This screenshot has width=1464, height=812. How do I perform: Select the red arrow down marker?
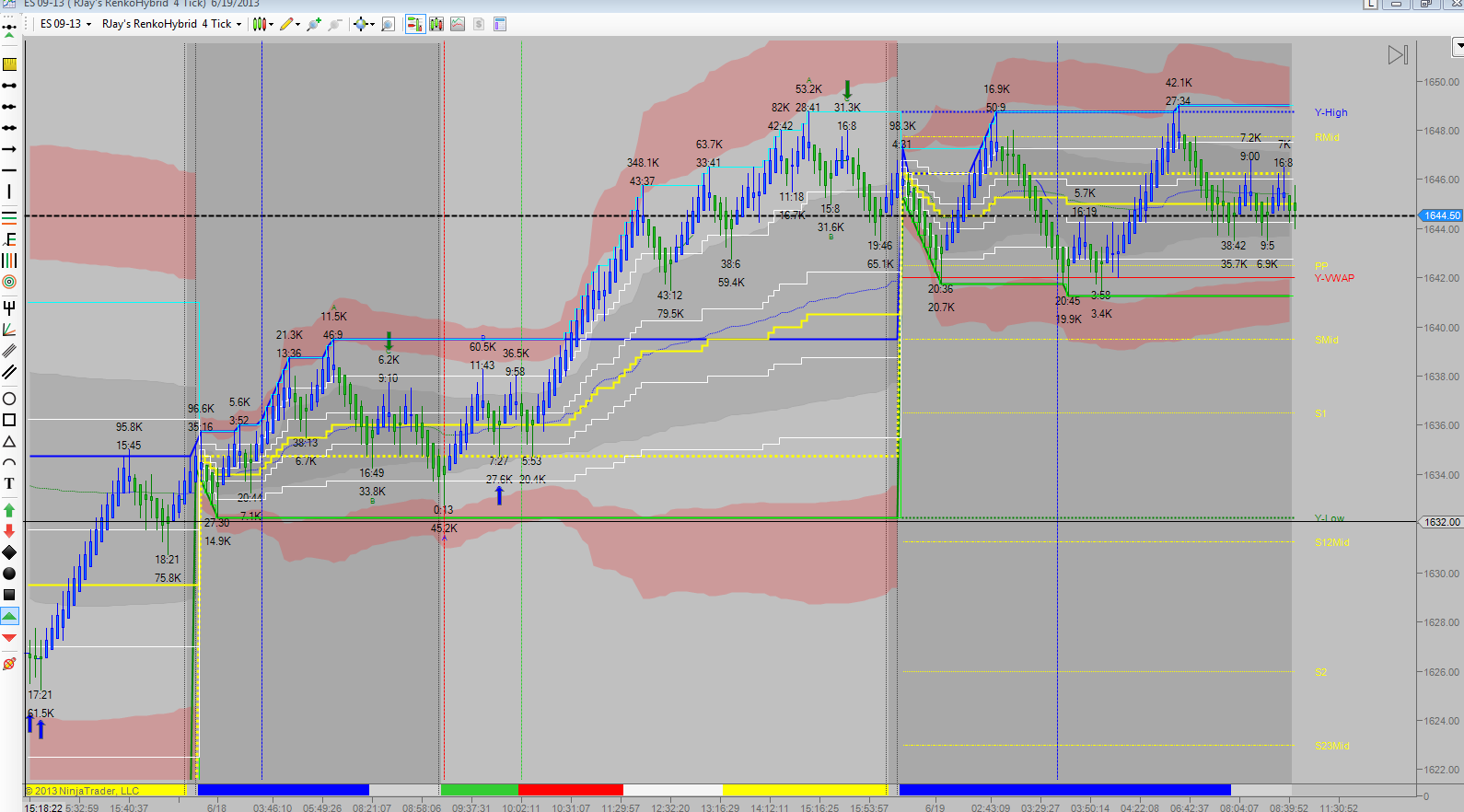[9, 531]
